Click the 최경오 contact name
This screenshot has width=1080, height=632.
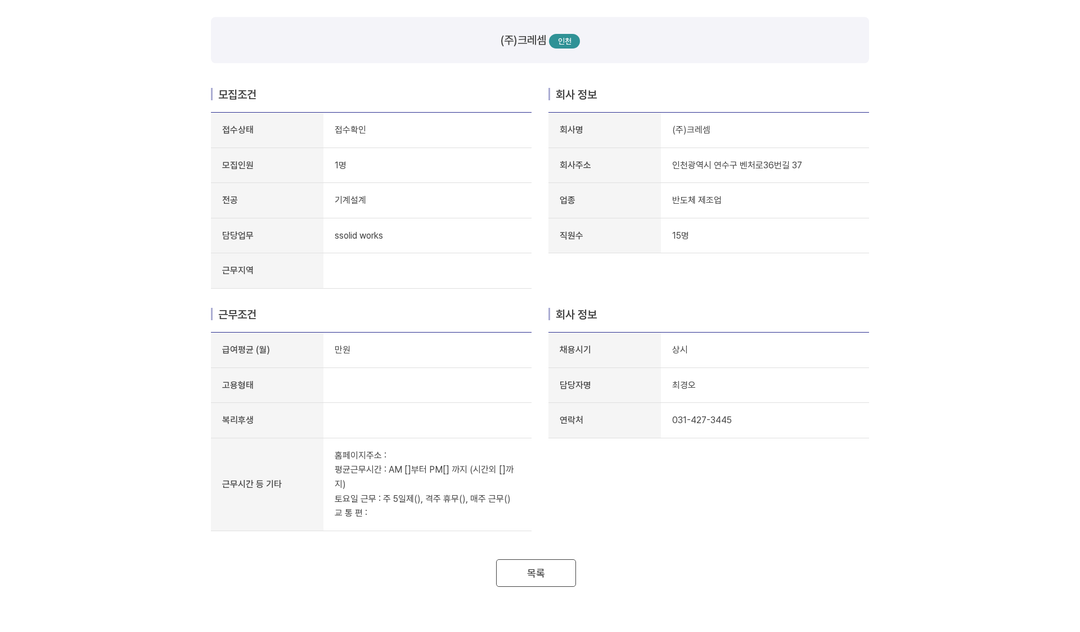683,385
